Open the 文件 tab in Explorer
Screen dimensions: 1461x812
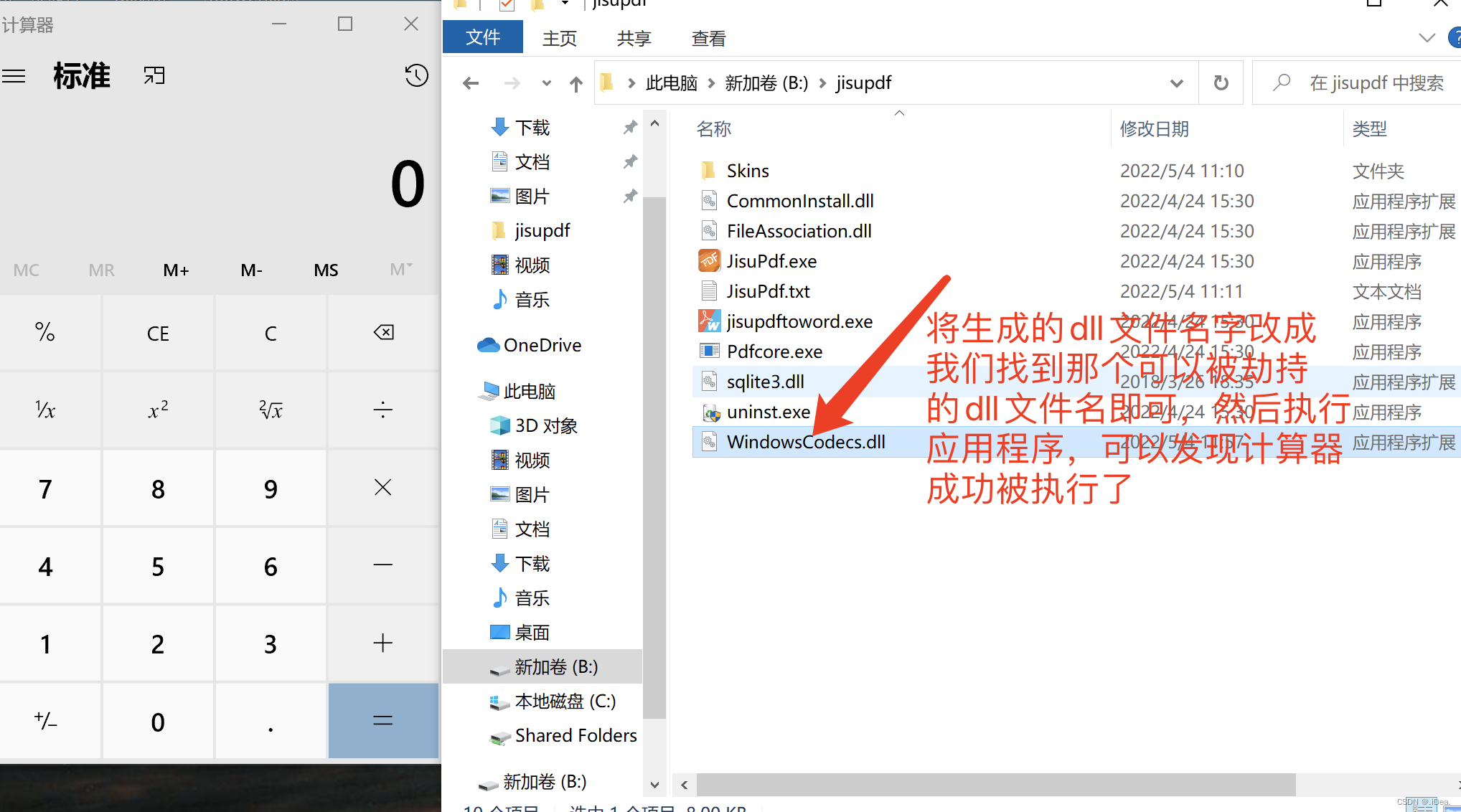[483, 37]
